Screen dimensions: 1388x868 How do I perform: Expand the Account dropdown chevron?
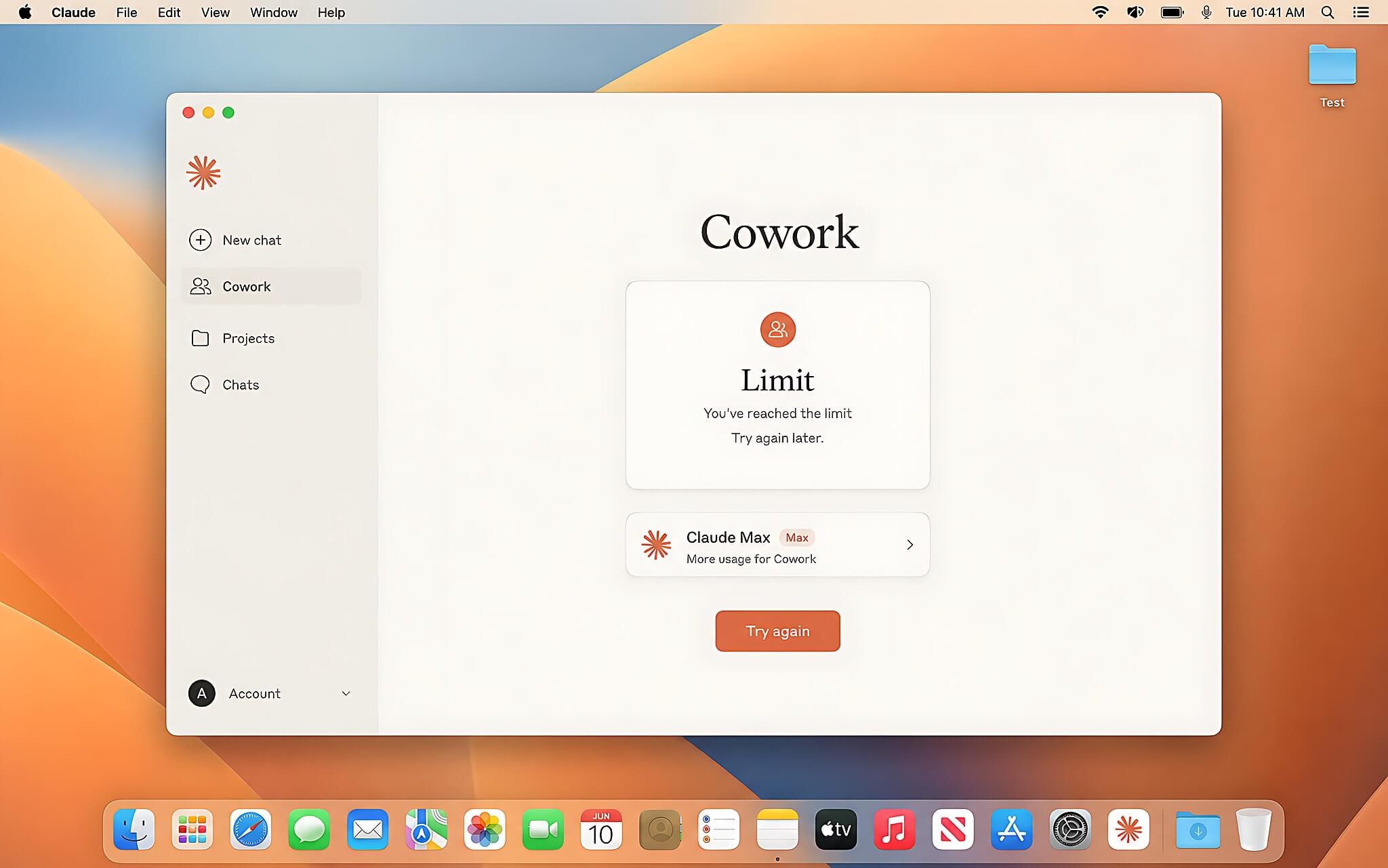(x=346, y=693)
